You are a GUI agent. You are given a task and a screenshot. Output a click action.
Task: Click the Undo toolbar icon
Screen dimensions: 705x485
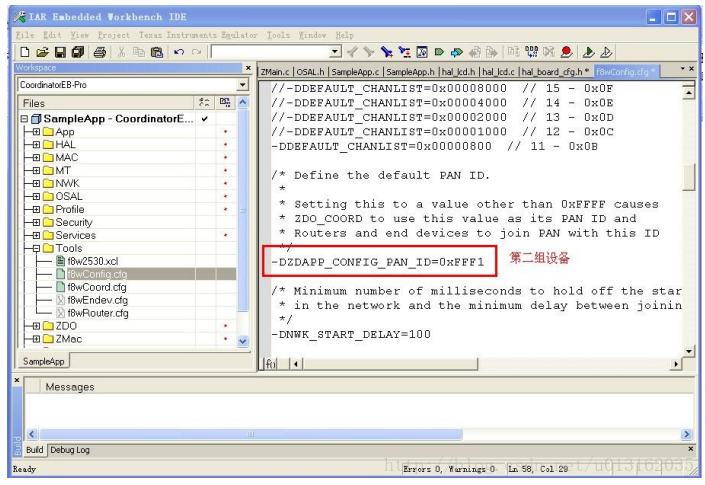coord(179,52)
